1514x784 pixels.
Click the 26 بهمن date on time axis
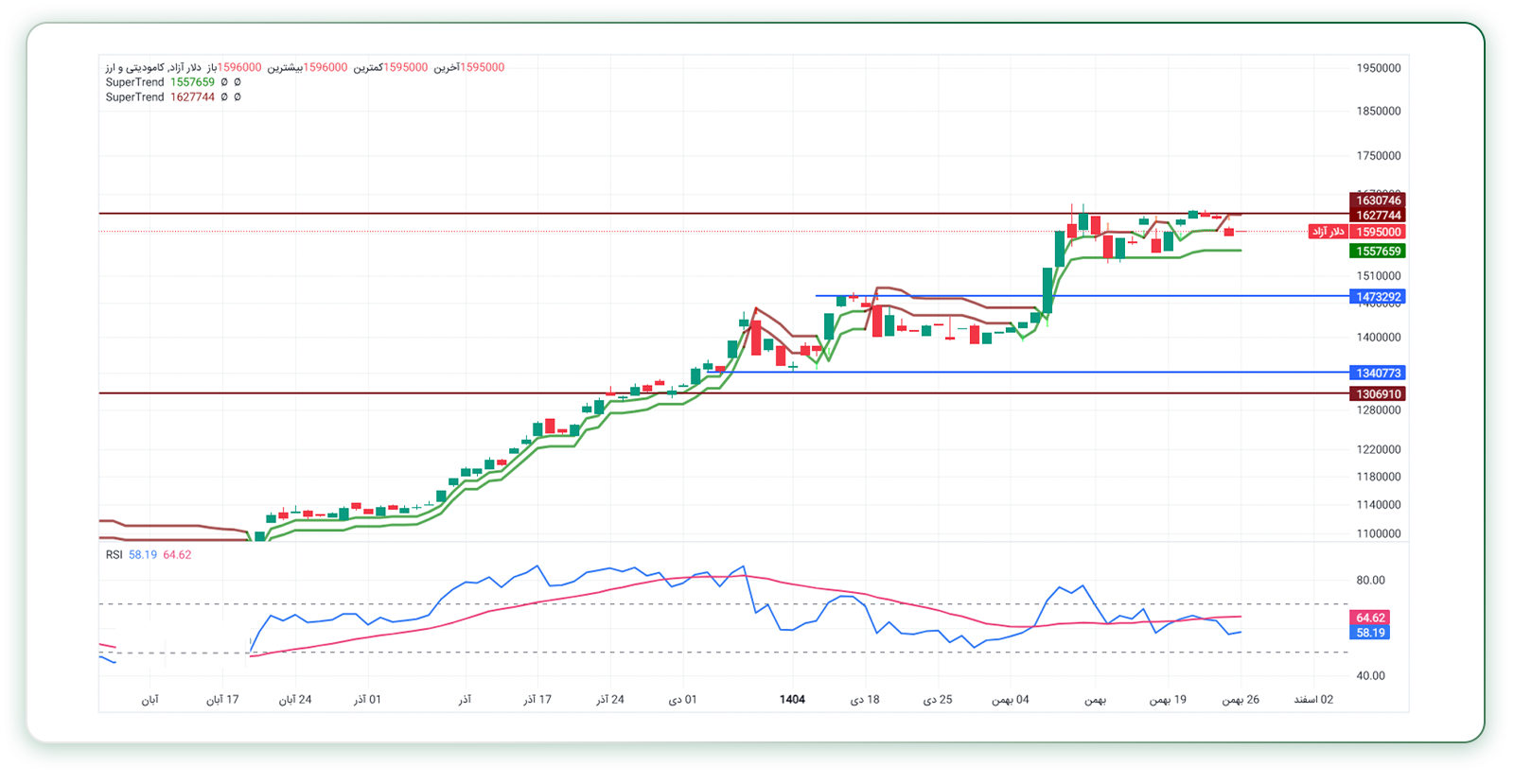(x=1240, y=700)
